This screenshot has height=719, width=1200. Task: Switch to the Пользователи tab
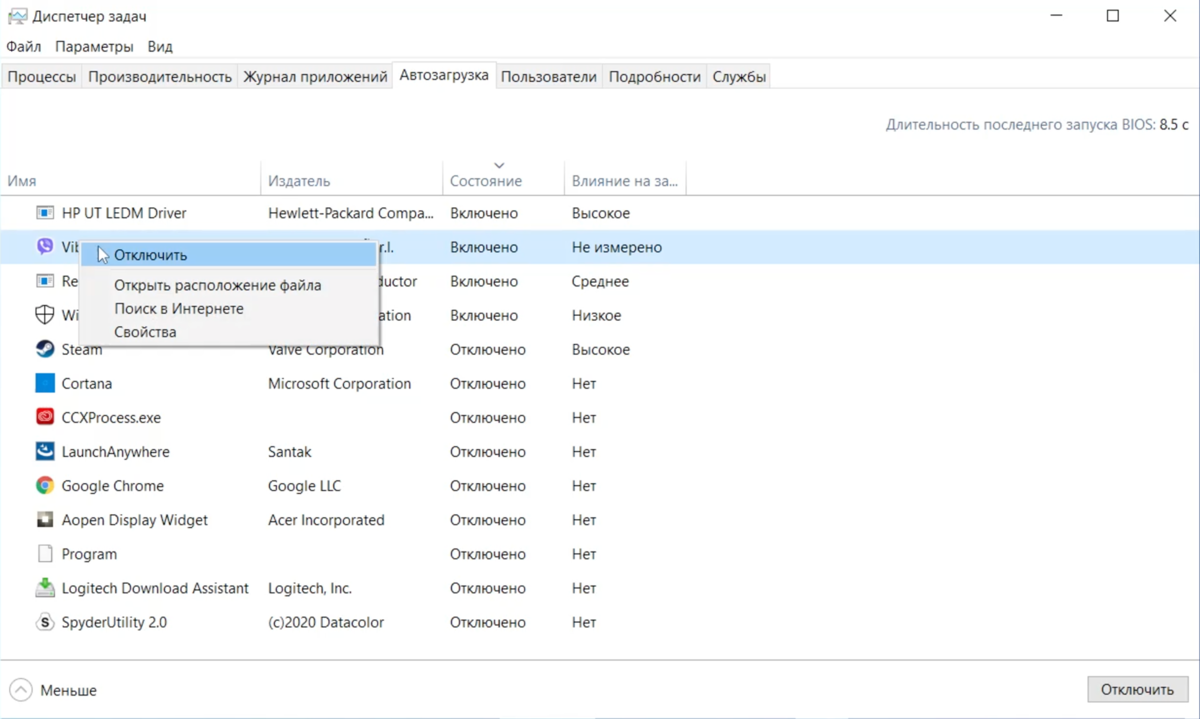[x=549, y=77]
